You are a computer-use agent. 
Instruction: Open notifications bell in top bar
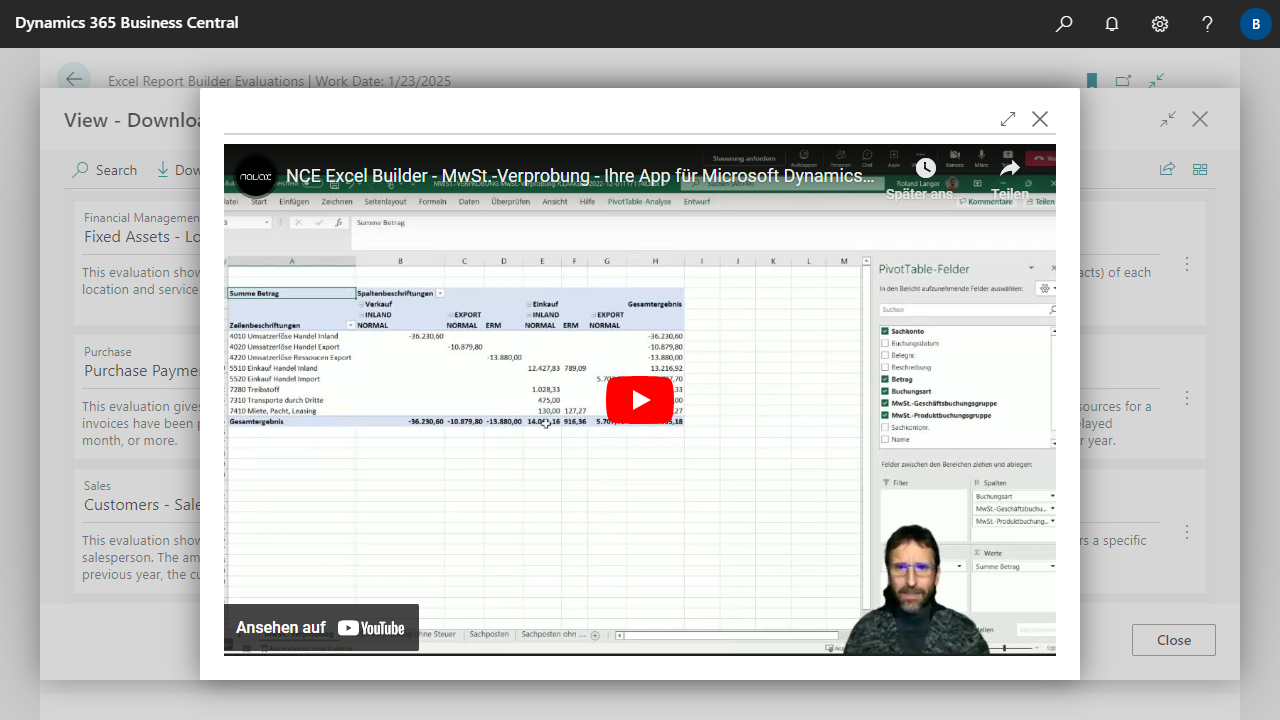[x=1112, y=24]
